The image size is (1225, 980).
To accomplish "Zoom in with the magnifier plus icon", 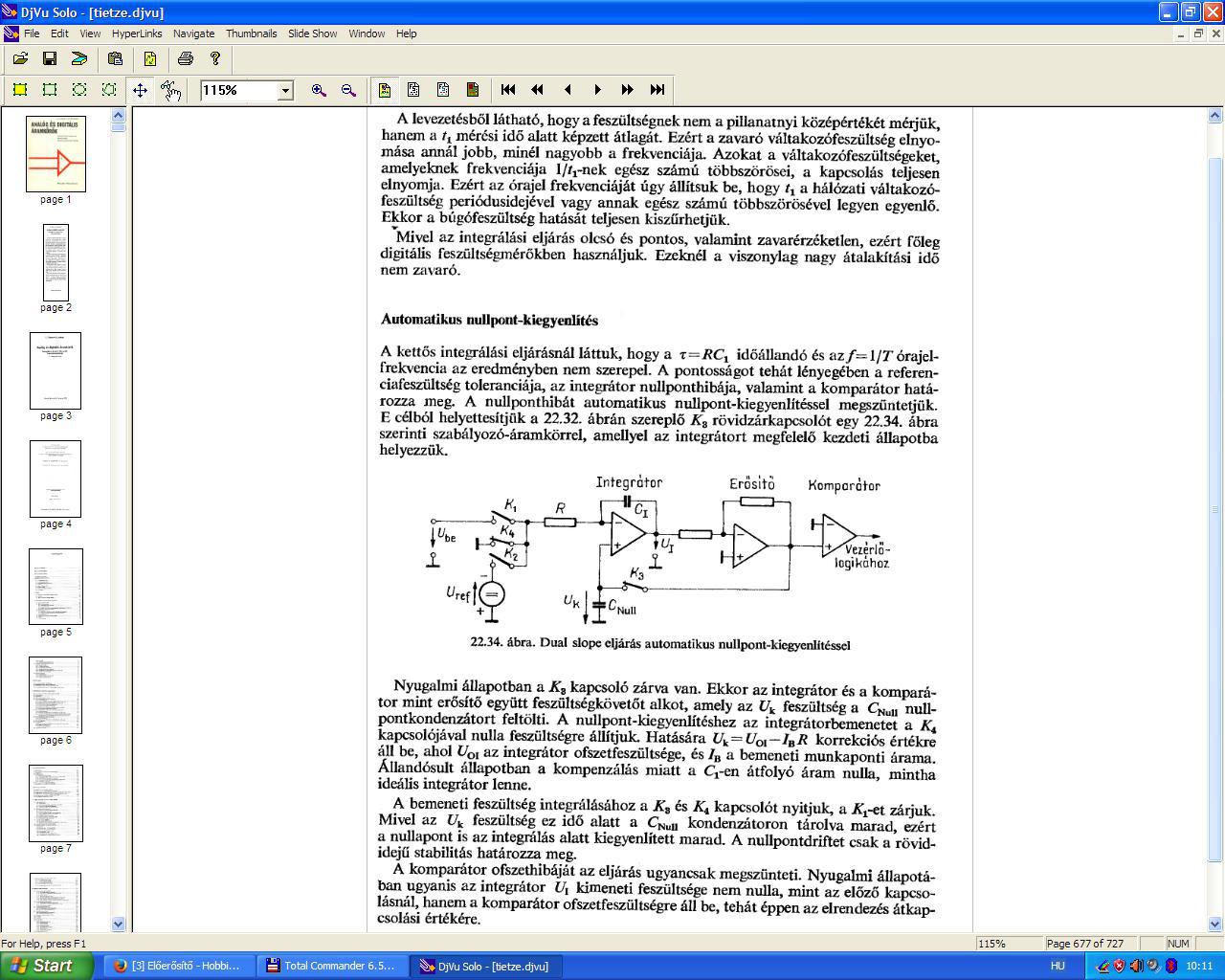I will 319,90.
